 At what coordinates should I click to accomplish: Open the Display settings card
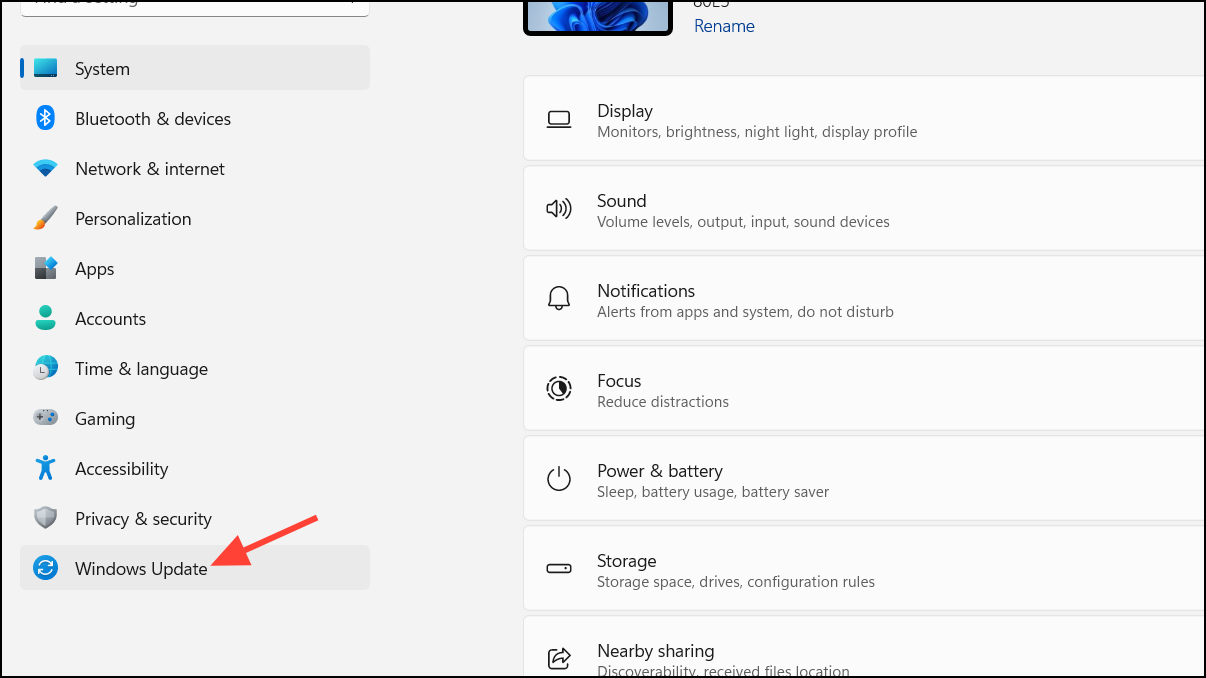(x=864, y=118)
